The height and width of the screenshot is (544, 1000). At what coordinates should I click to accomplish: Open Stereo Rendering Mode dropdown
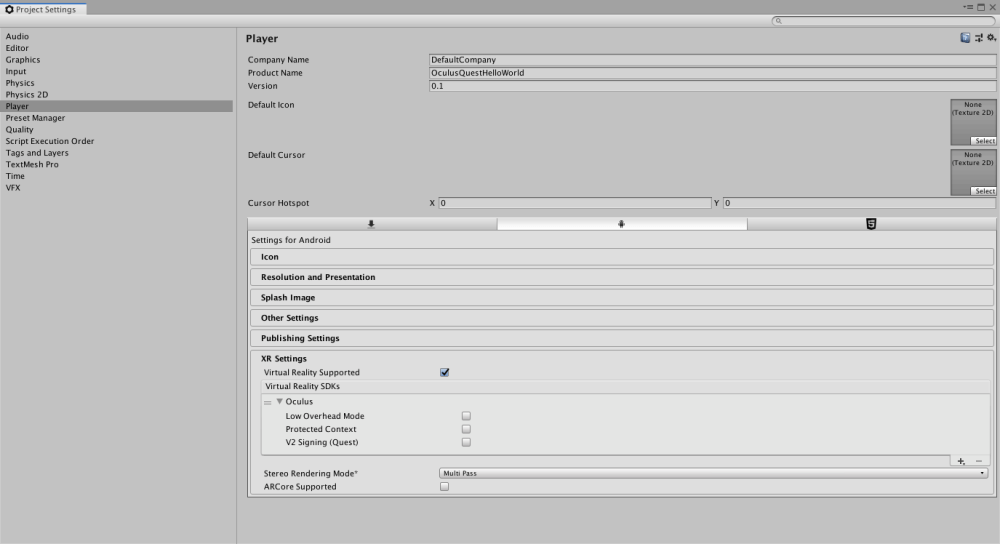click(713, 473)
